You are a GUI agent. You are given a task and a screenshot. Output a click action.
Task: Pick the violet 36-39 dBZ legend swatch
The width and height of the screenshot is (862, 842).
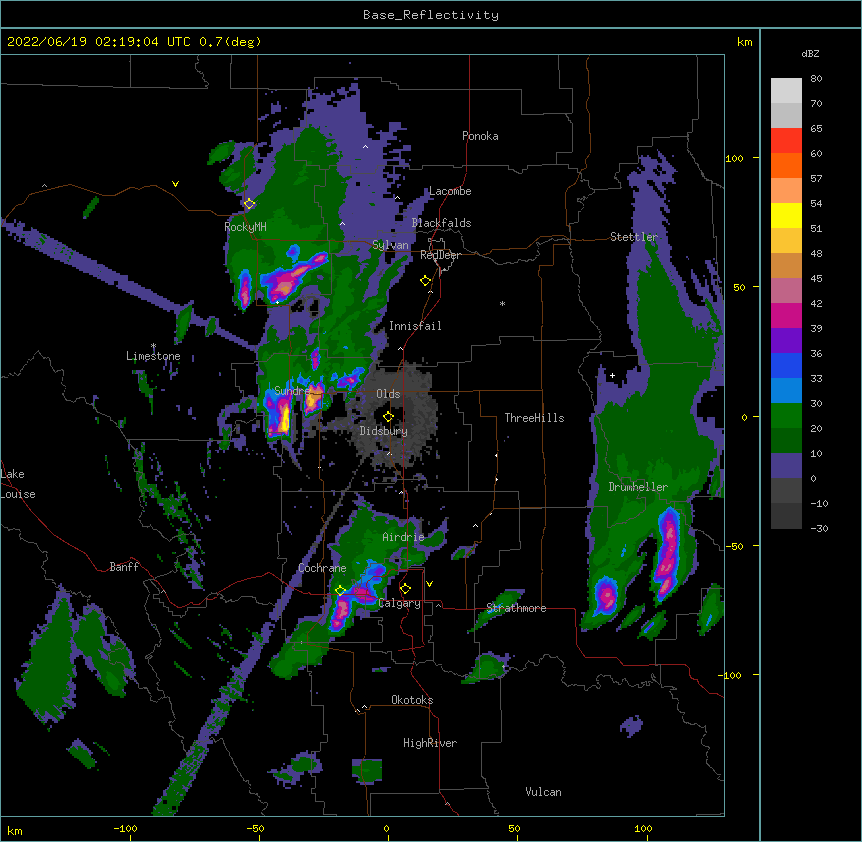click(x=786, y=341)
